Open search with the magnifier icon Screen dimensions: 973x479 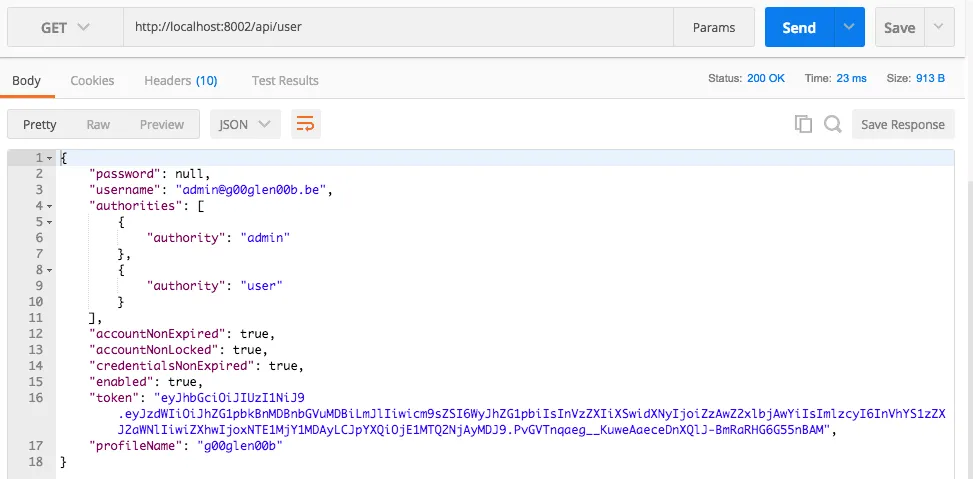pyautogui.click(x=832, y=125)
